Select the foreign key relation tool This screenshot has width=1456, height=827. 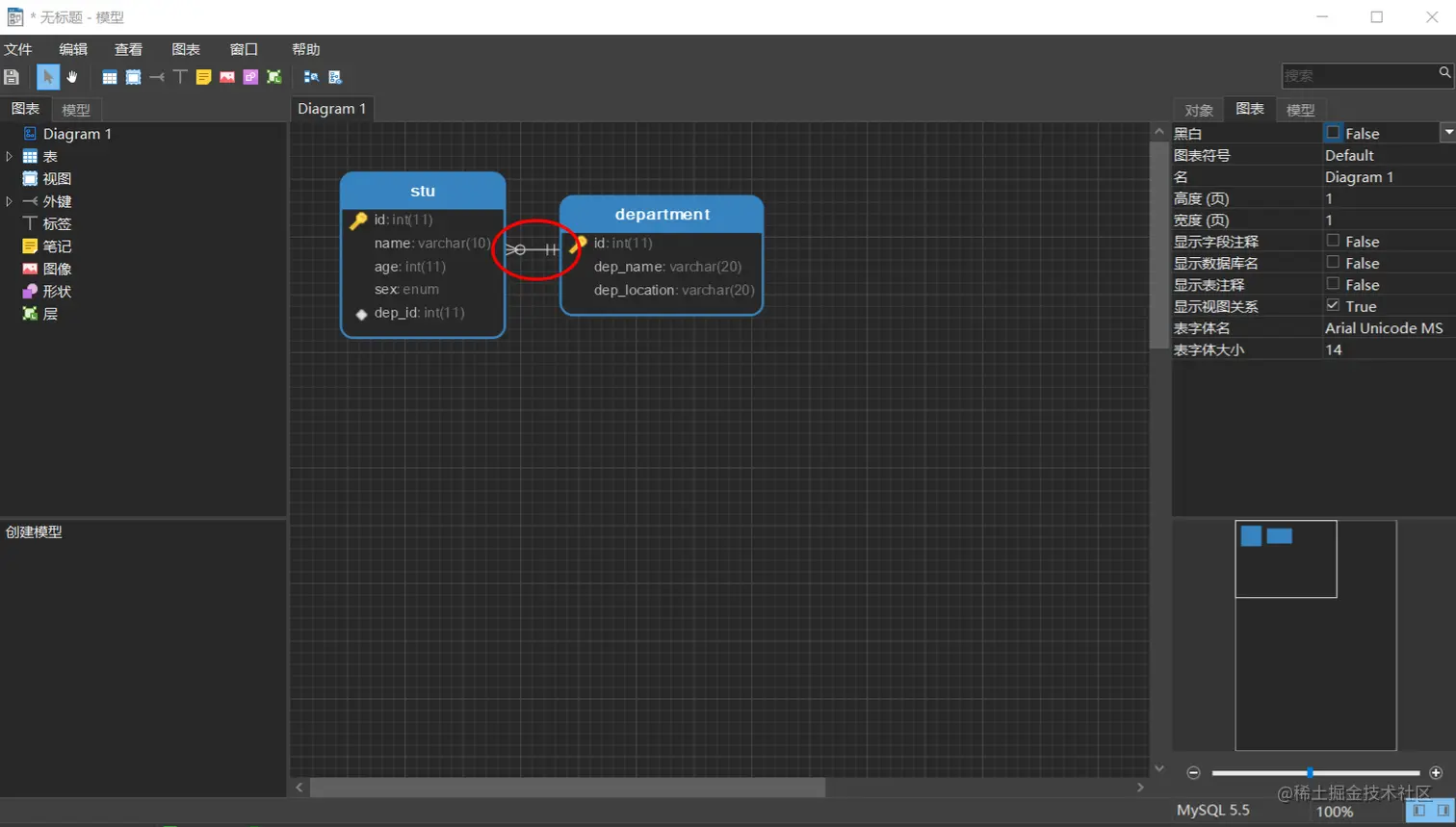pyautogui.click(x=157, y=77)
